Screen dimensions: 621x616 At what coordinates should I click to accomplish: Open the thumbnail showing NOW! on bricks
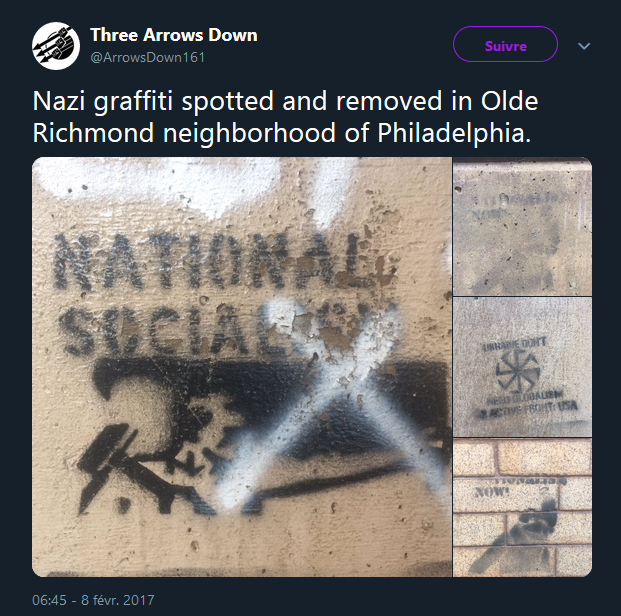(x=522, y=507)
